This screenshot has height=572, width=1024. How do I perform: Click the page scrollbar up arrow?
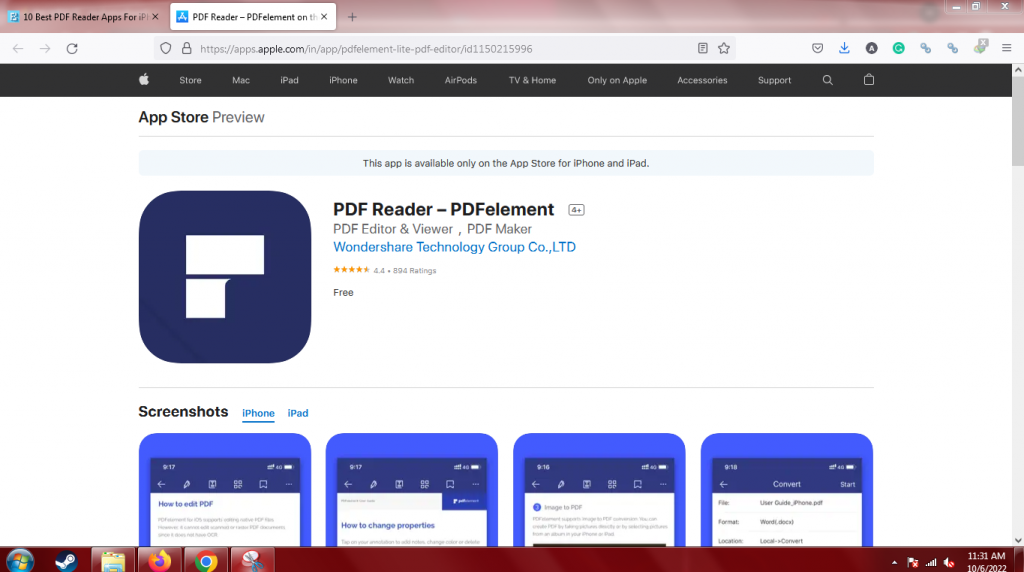point(1017,69)
